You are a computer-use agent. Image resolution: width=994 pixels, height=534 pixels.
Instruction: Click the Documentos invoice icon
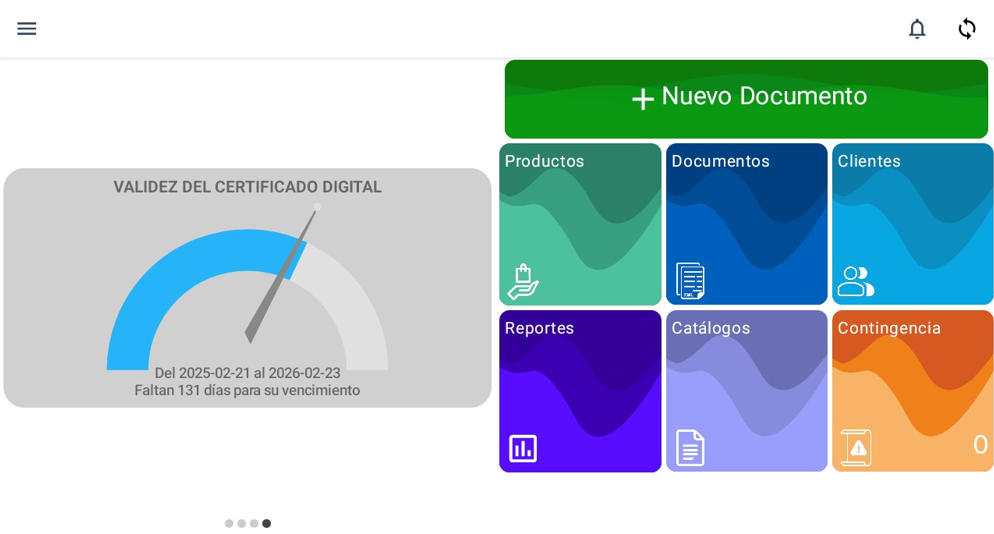click(690, 281)
